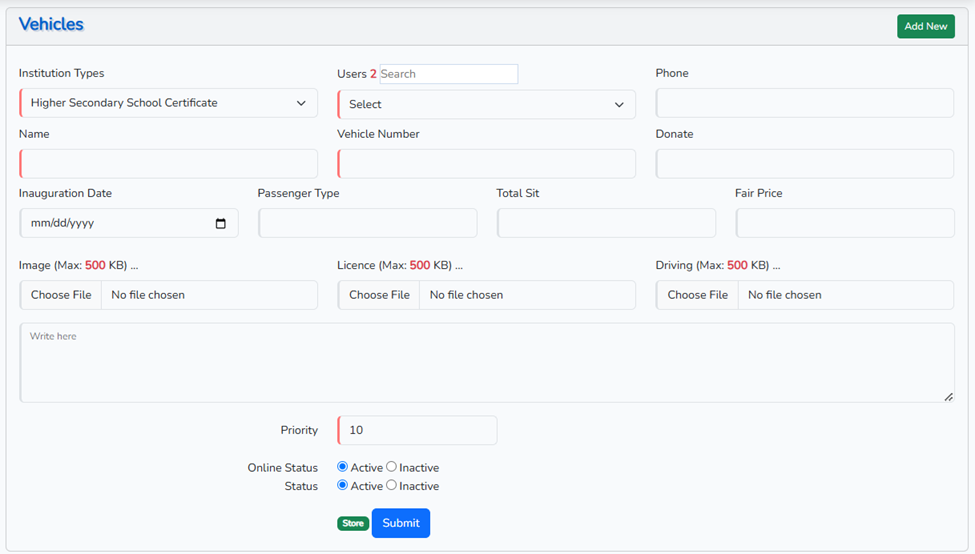The image size is (975, 554).
Task: Open the calendar picker in Inauguration Date
Action: click(x=221, y=224)
